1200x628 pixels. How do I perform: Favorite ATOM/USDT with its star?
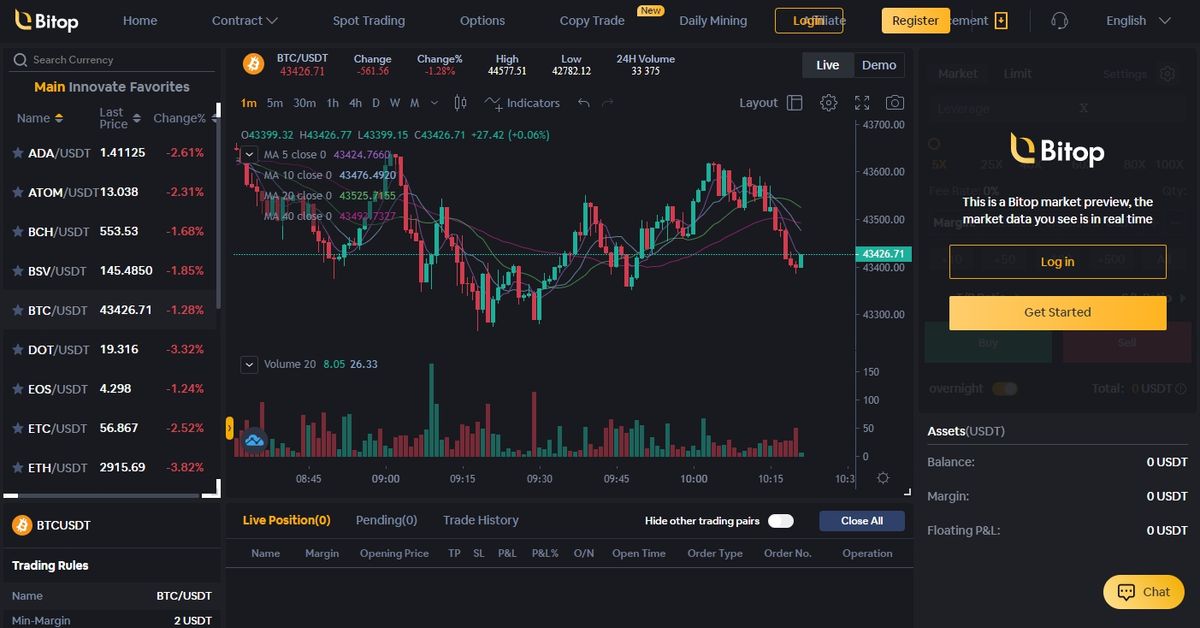[18, 192]
